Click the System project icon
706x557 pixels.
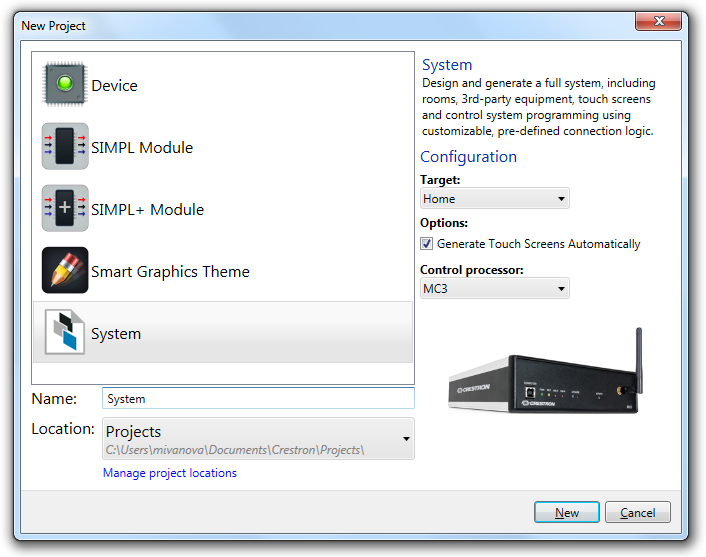[65, 332]
